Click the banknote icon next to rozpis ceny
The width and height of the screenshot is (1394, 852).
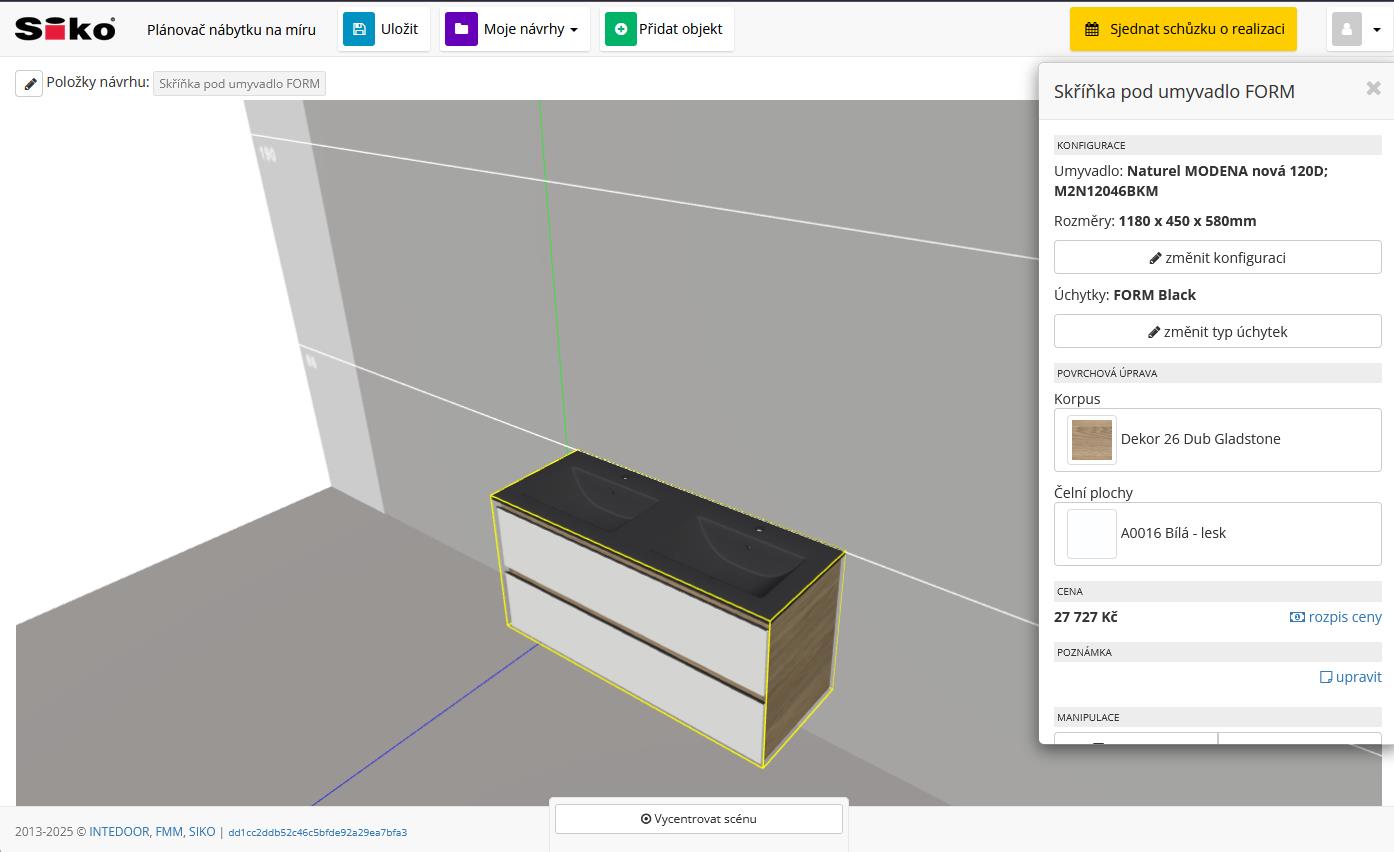click(1297, 617)
